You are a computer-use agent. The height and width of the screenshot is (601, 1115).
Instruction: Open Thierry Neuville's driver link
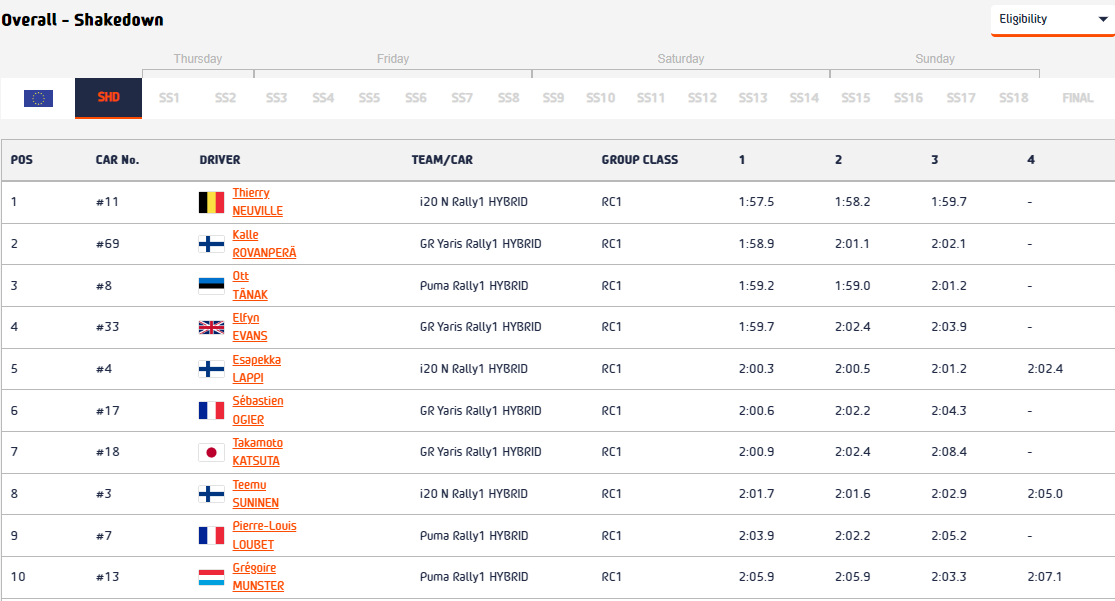click(257, 202)
